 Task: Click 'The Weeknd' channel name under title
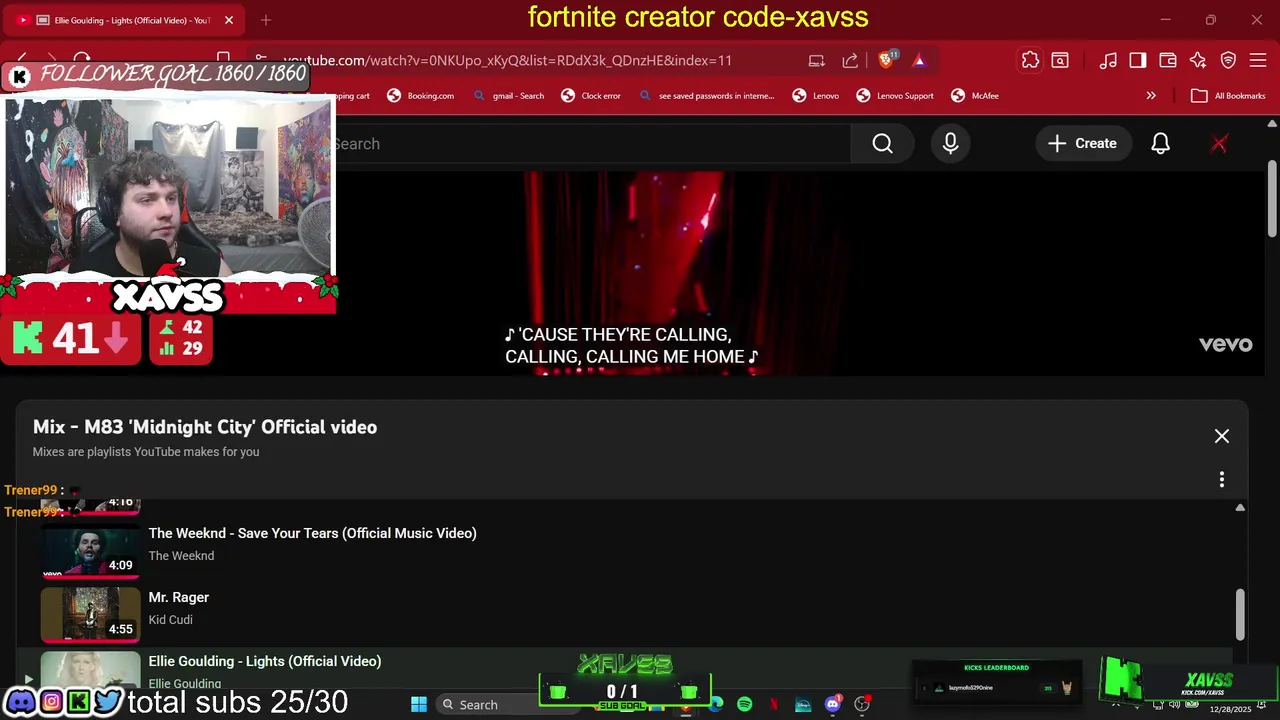click(181, 556)
